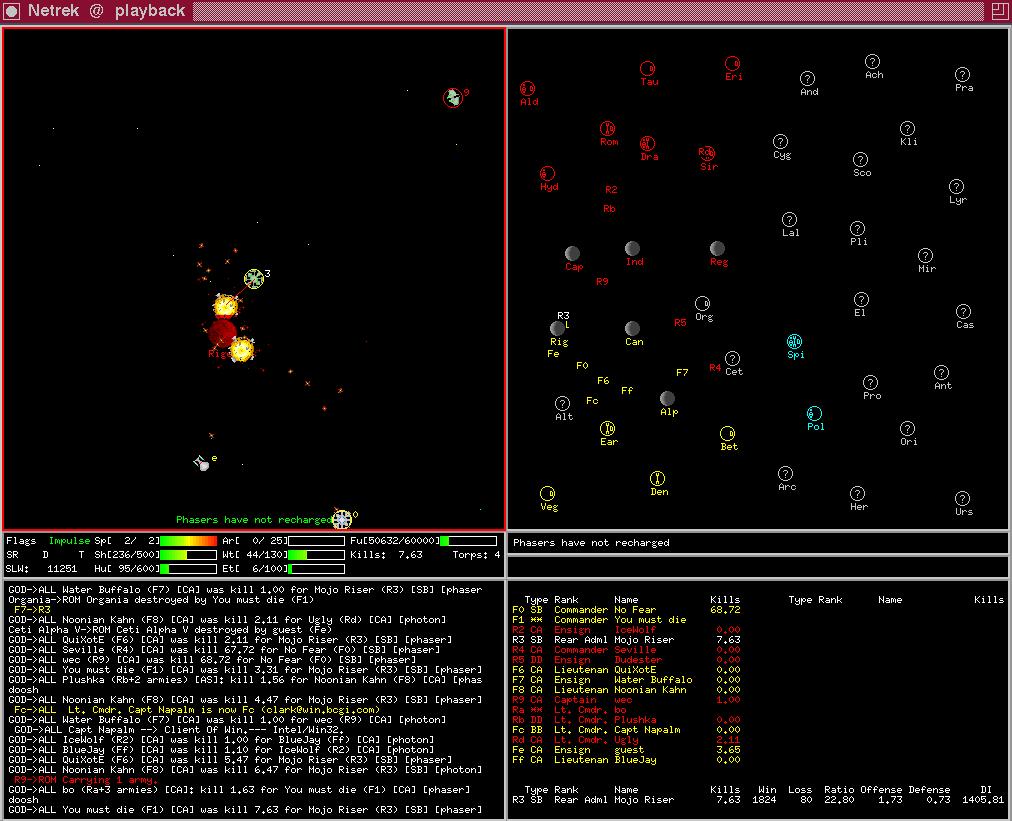
Task: Select the unknown Her planet icon
Action: click(x=857, y=494)
